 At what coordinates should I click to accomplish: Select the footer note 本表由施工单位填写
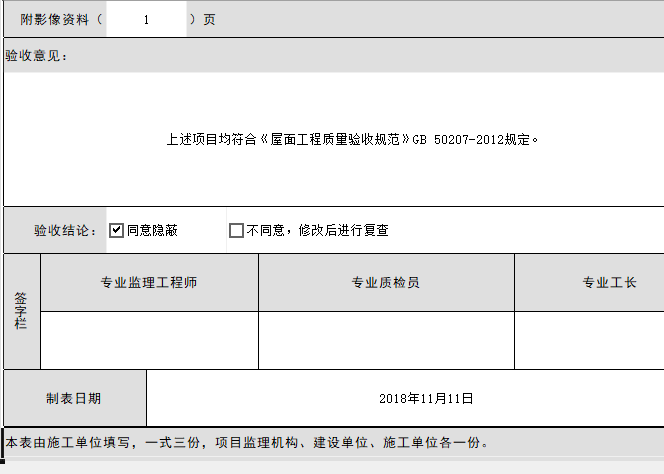(x=247, y=442)
